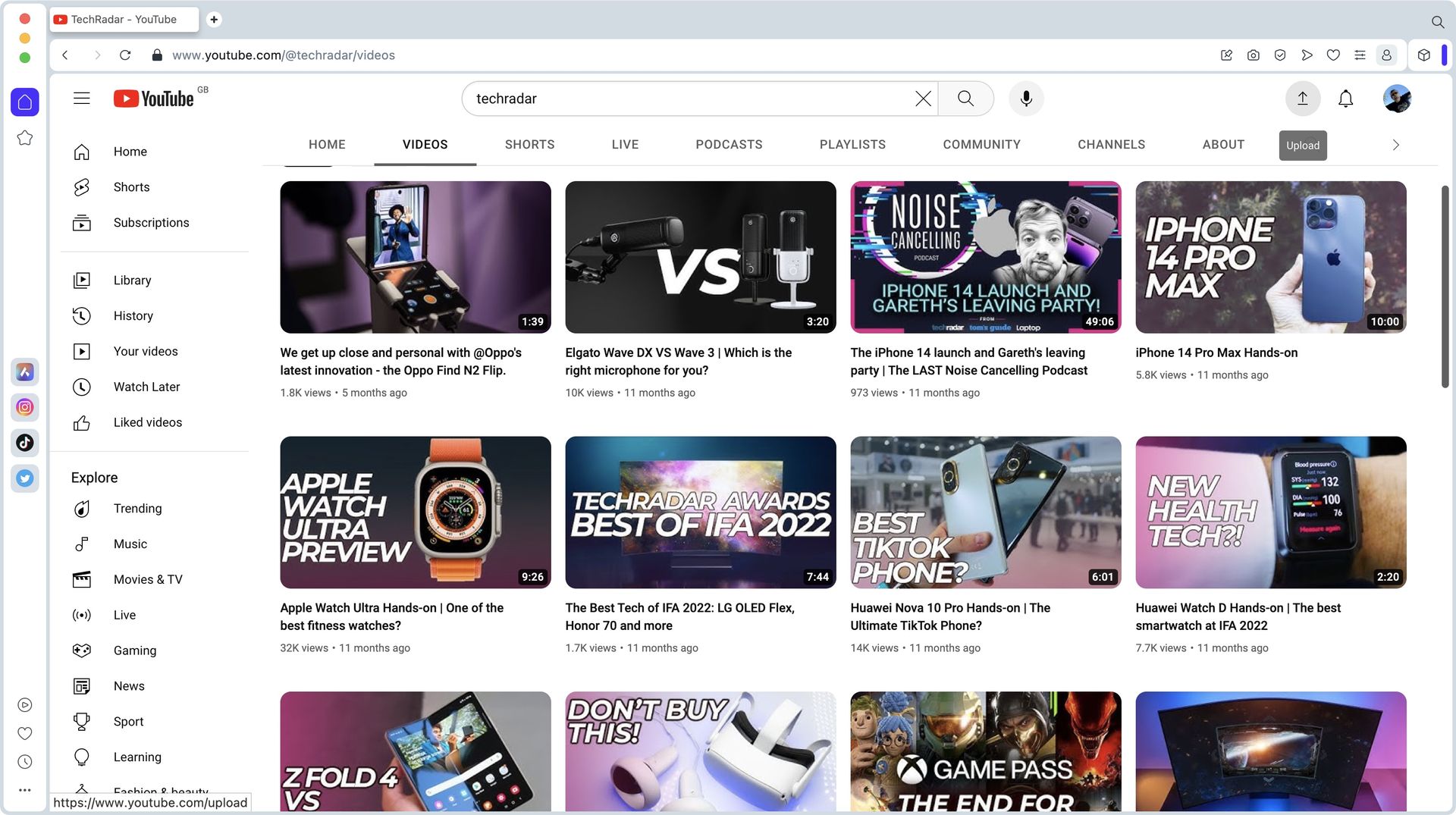Collapse the guide with the hamburger menu
This screenshot has height=815, width=1456.
pos(81,98)
